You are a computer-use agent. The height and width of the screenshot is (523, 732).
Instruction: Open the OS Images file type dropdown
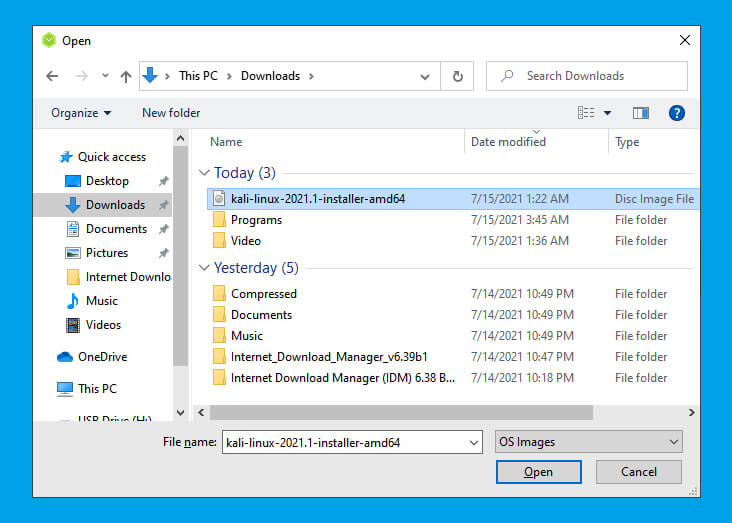[x=588, y=442]
